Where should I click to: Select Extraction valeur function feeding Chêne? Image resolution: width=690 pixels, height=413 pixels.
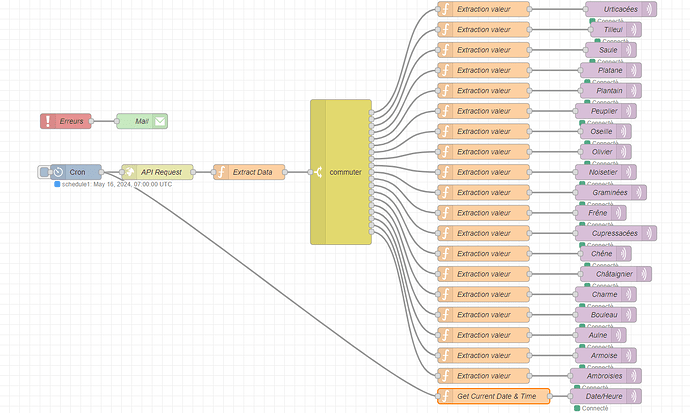(484, 253)
